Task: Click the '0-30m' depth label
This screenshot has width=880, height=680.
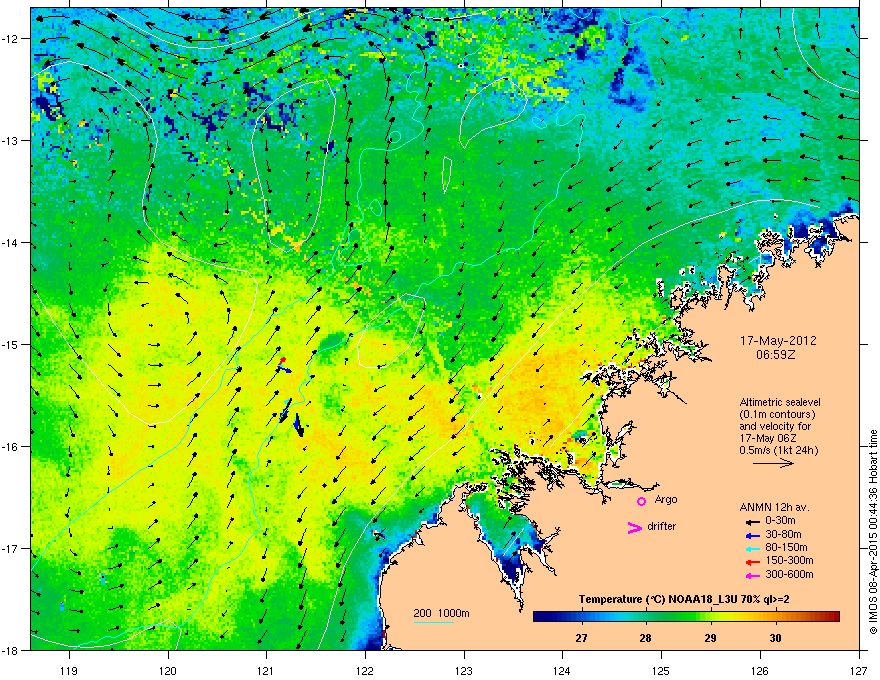Action: pos(780,521)
